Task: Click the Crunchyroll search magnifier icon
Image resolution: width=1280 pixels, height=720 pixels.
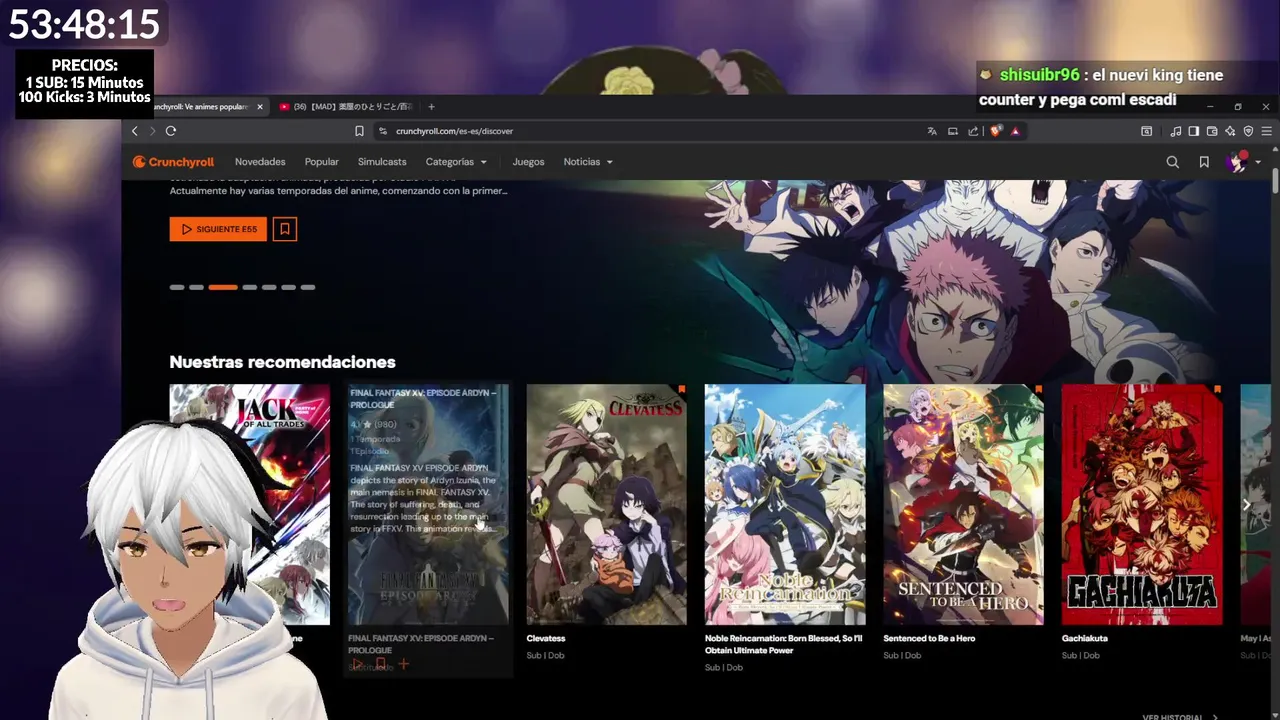Action: (1173, 162)
